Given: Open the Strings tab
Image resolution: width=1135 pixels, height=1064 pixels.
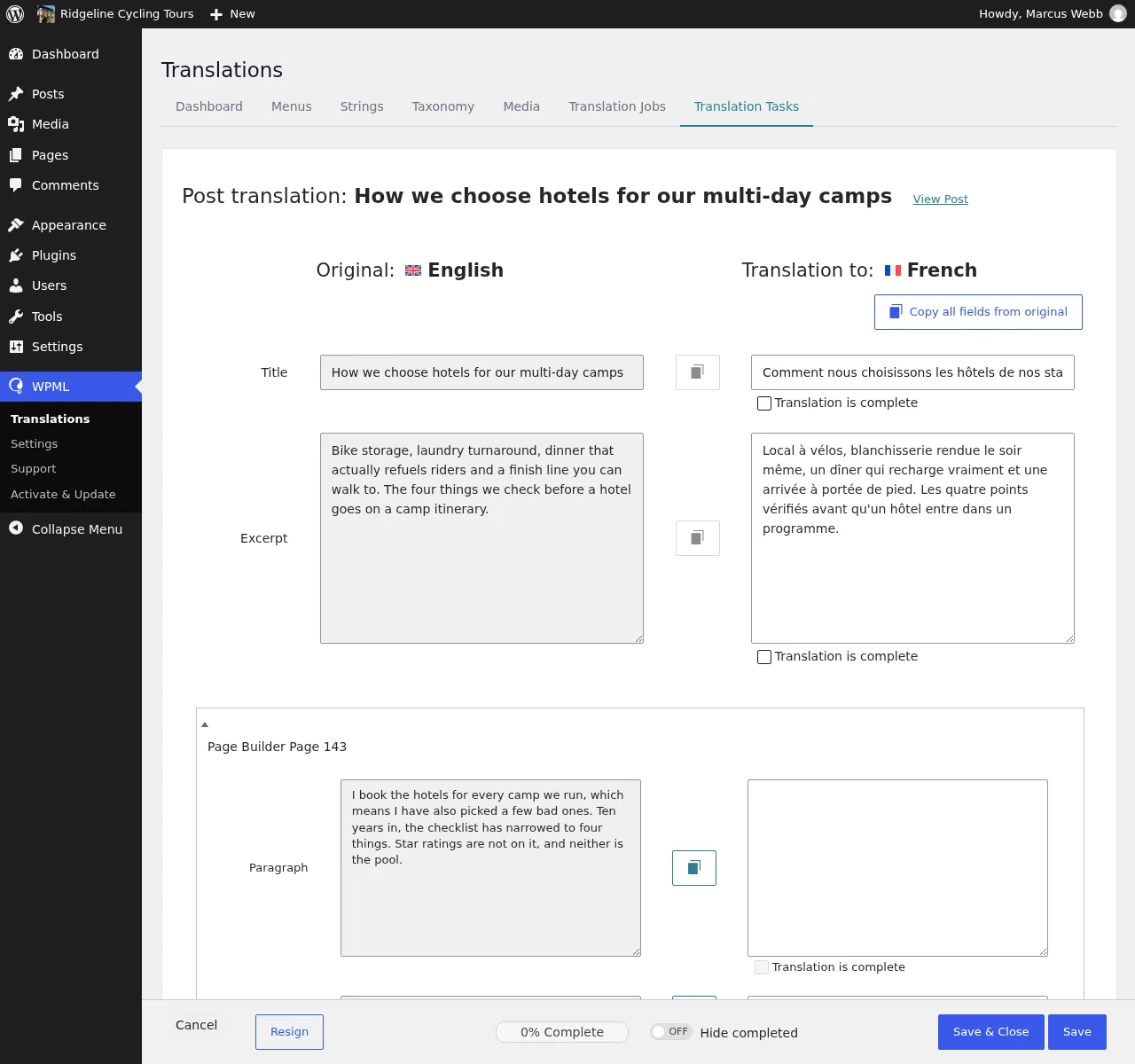Looking at the screenshot, I should [x=362, y=106].
